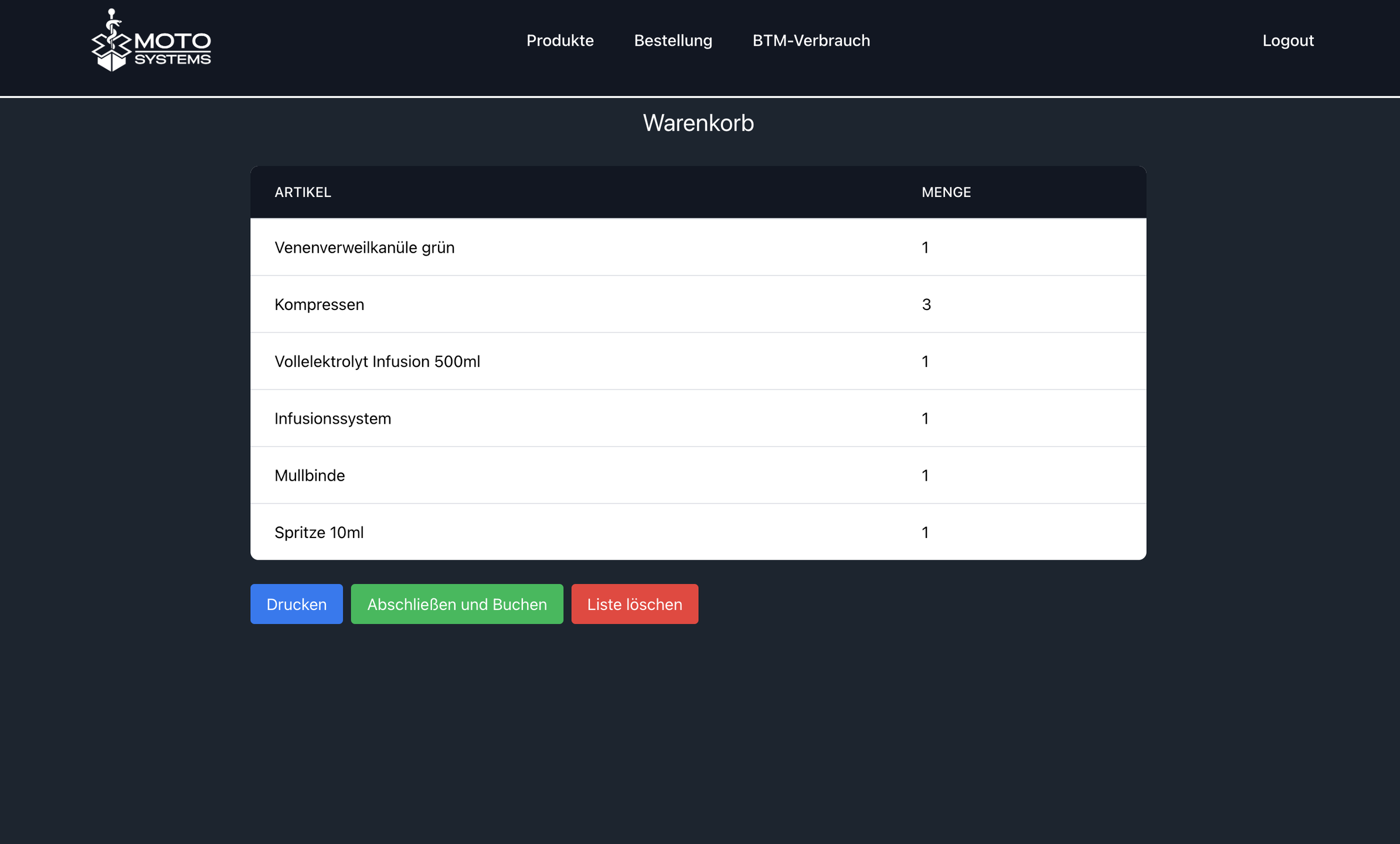Image resolution: width=1400 pixels, height=844 pixels.
Task: Select the Infusionssystem row
Action: [332, 418]
